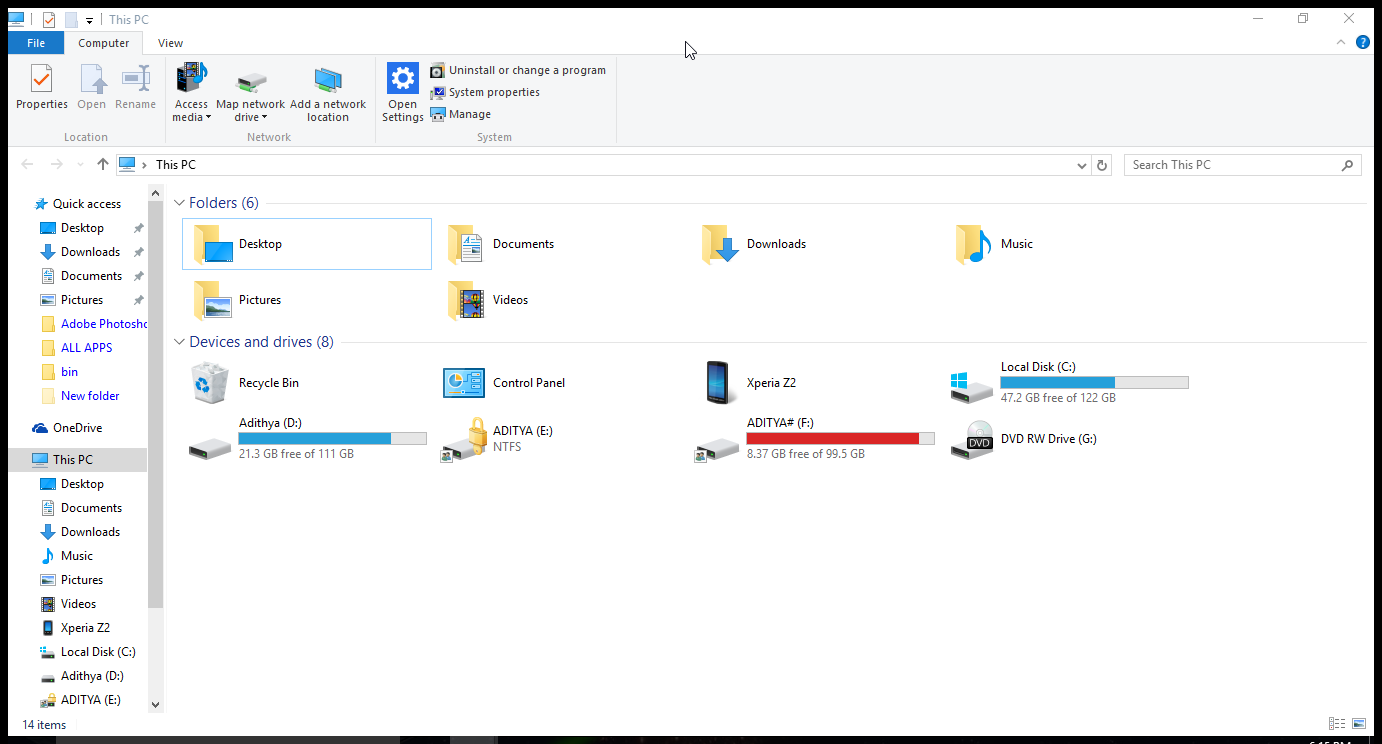This screenshot has width=1382, height=744.
Task: Click the address bar path This PC
Action: 176,165
